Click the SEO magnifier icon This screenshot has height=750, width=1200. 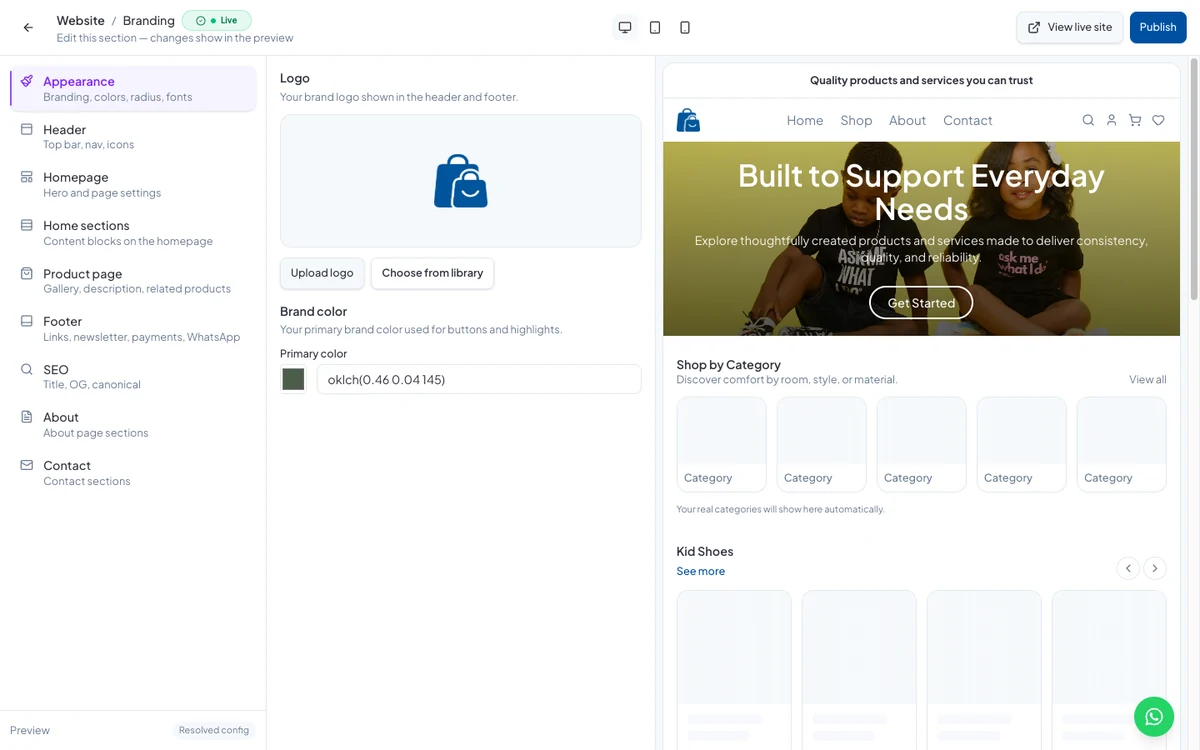tap(27, 369)
